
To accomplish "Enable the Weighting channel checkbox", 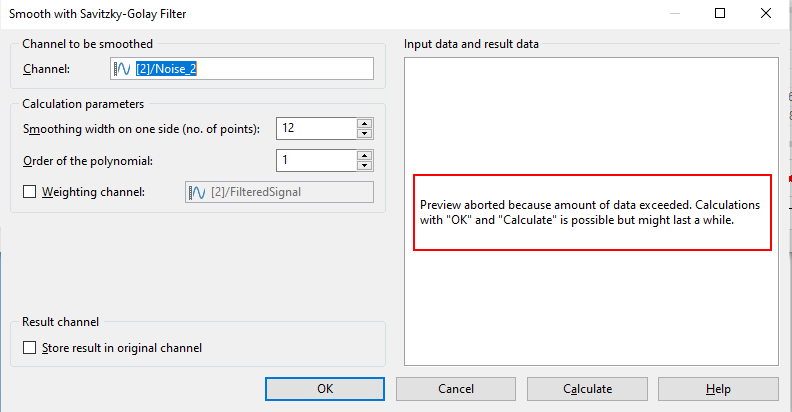I will [x=29, y=192].
